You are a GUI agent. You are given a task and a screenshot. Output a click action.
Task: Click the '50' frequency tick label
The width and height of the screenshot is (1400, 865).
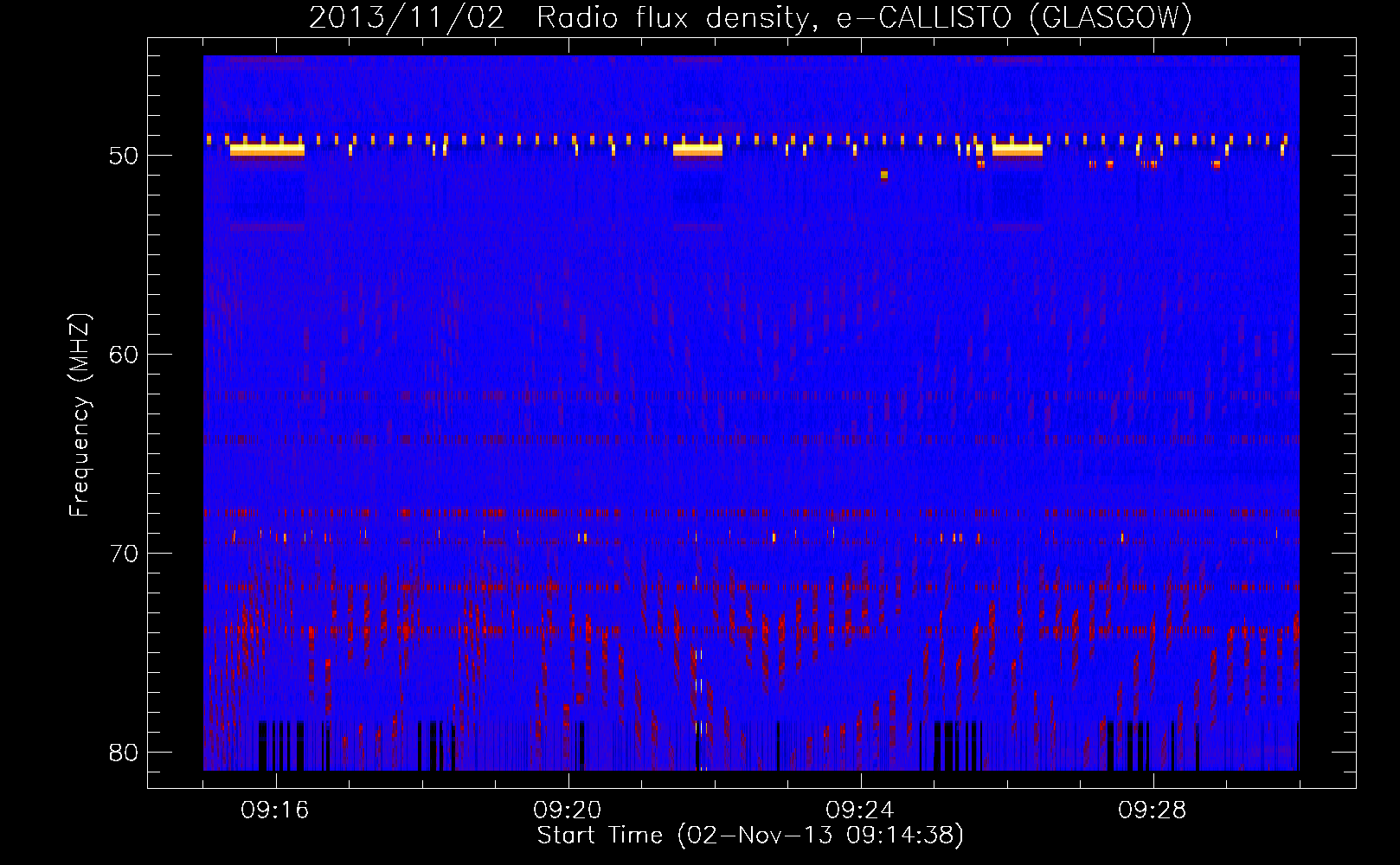[125, 156]
